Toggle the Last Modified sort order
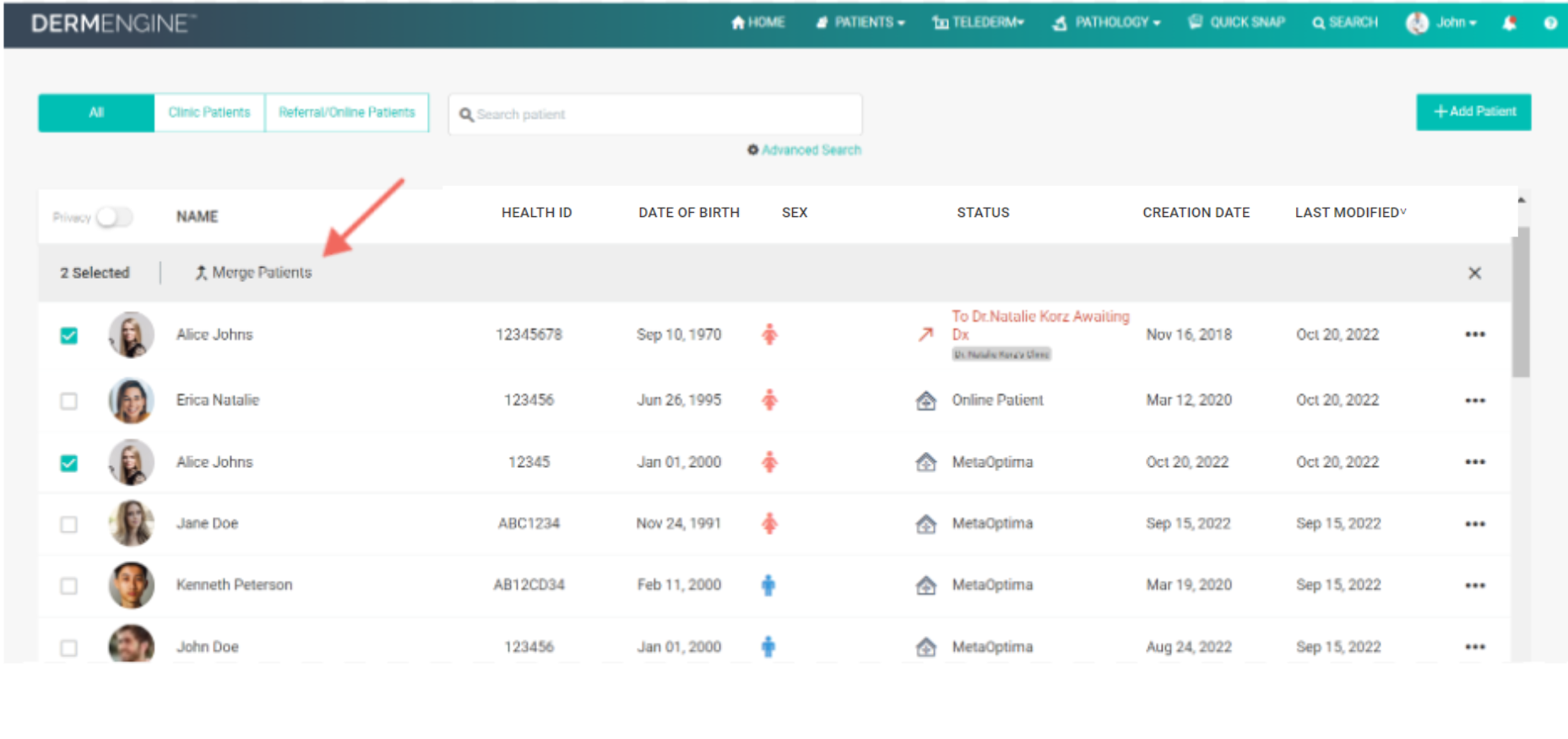The image size is (1568, 739). 1351,213
